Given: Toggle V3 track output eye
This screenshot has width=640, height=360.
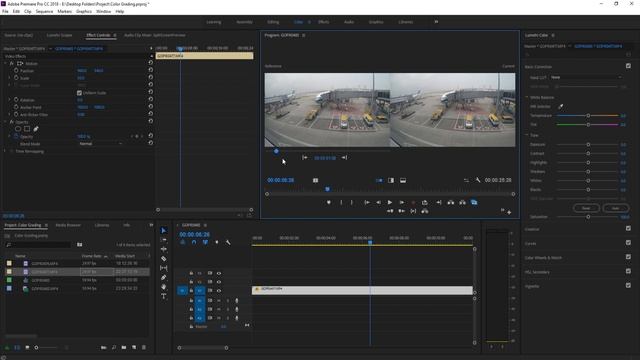Looking at the screenshot, I should (219, 273).
